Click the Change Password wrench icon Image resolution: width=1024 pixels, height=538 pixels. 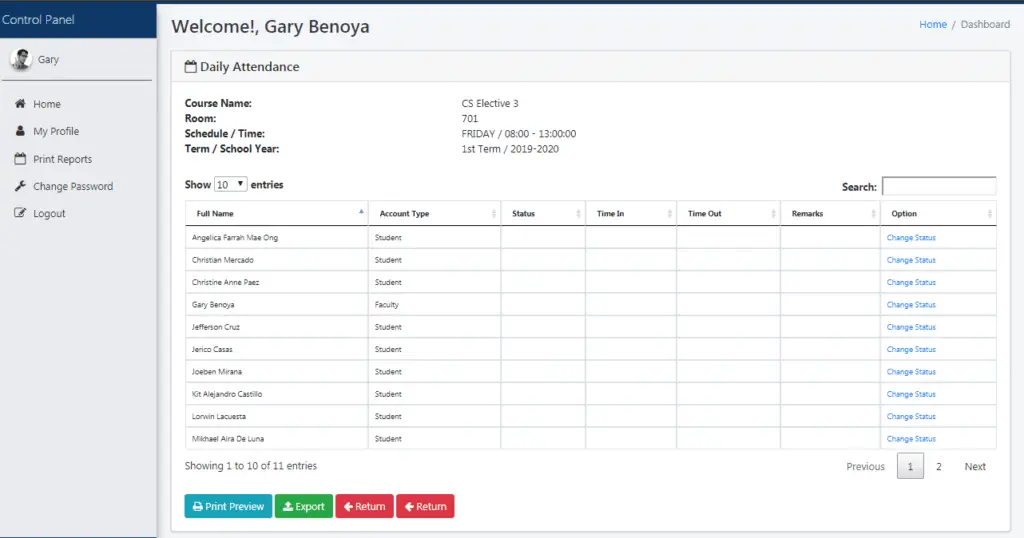point(20,186)
